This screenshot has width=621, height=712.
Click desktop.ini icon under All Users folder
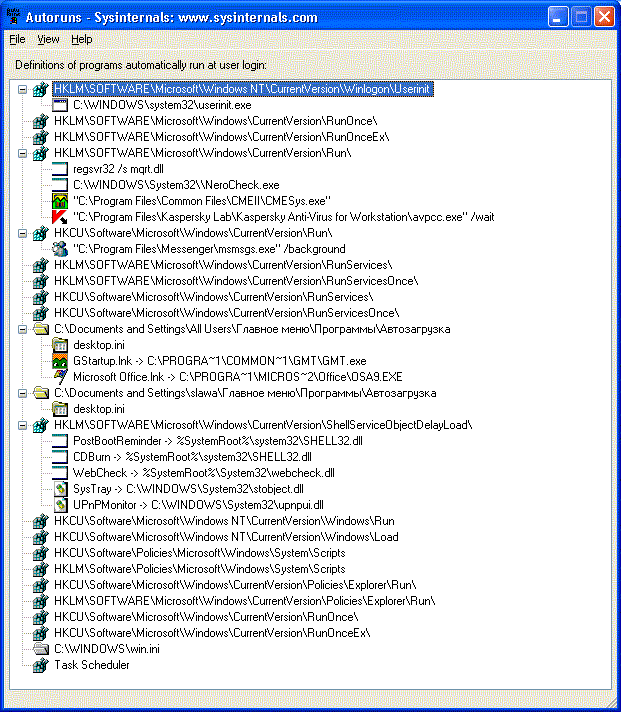tap(59, 345)
